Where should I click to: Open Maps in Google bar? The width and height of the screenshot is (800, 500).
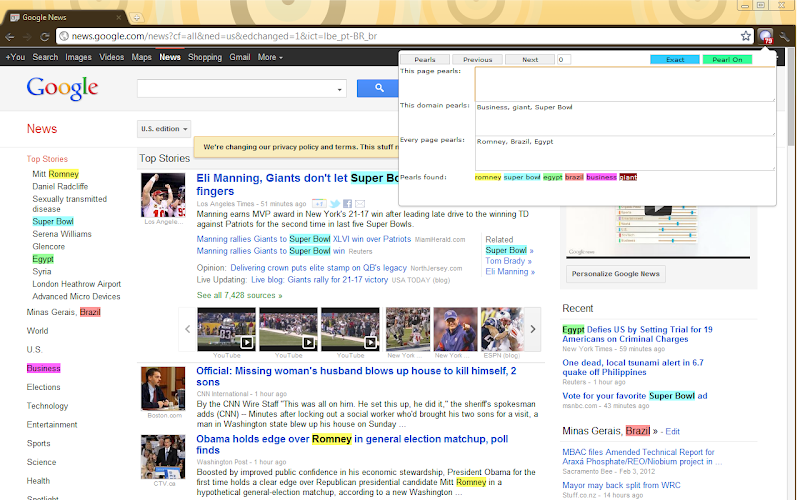[141, 57]
